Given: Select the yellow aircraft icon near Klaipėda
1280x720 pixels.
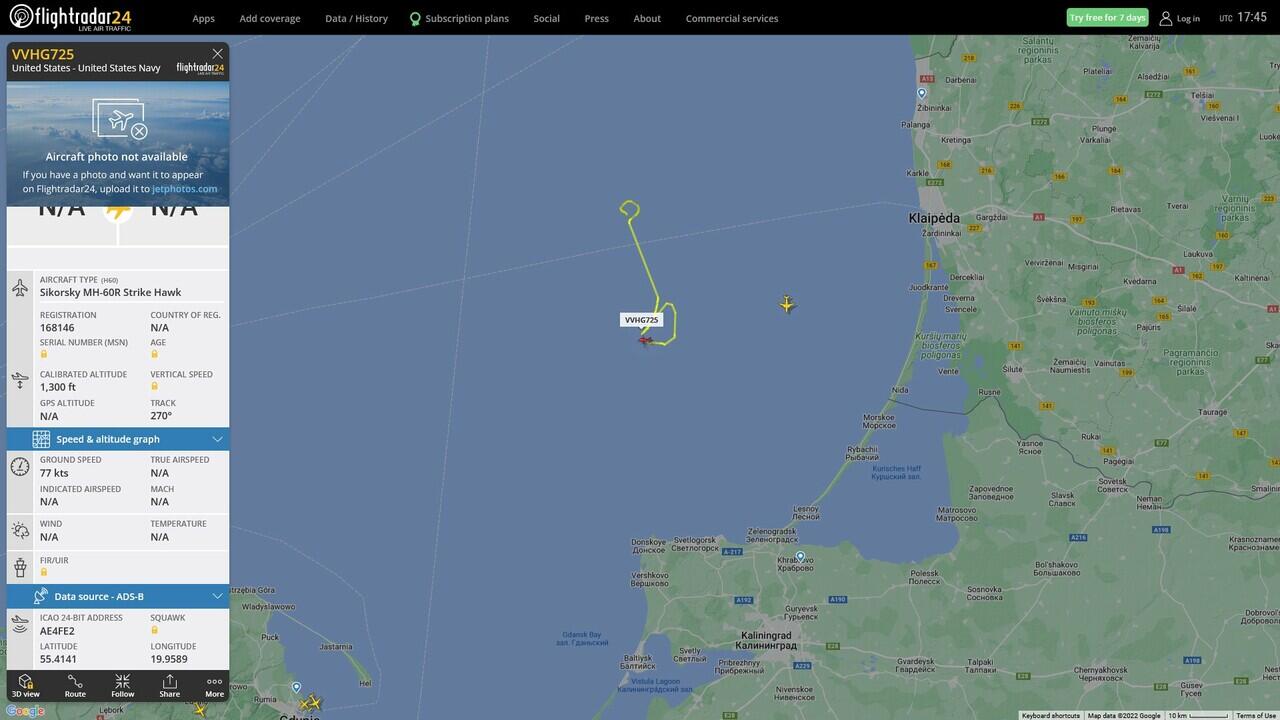Looking at the screenshot, I should click(x=787, y=304).
